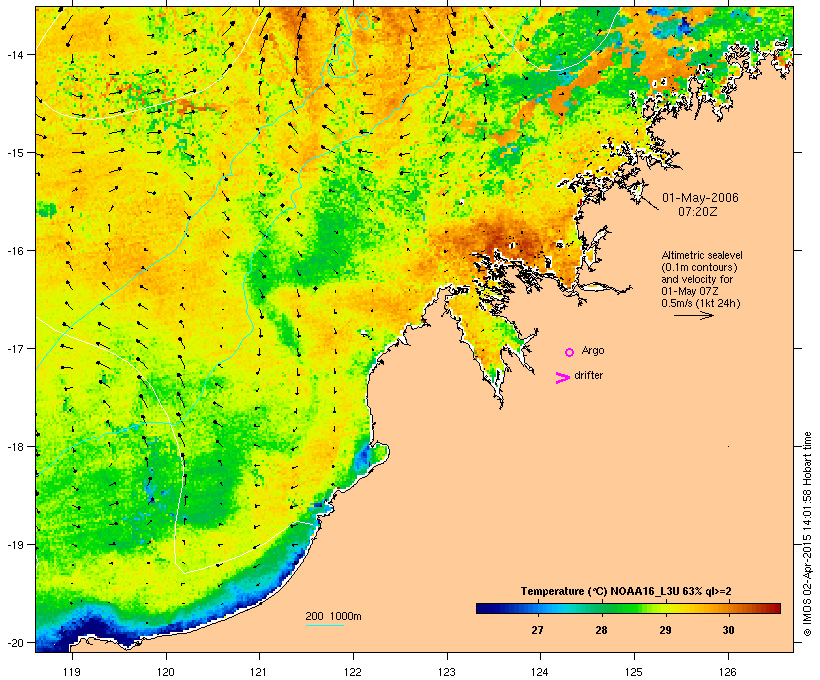The width and height of the screenshot is (820, 680).
Task: Click the longitude 119 axis label
Action: tap(72, 672)
